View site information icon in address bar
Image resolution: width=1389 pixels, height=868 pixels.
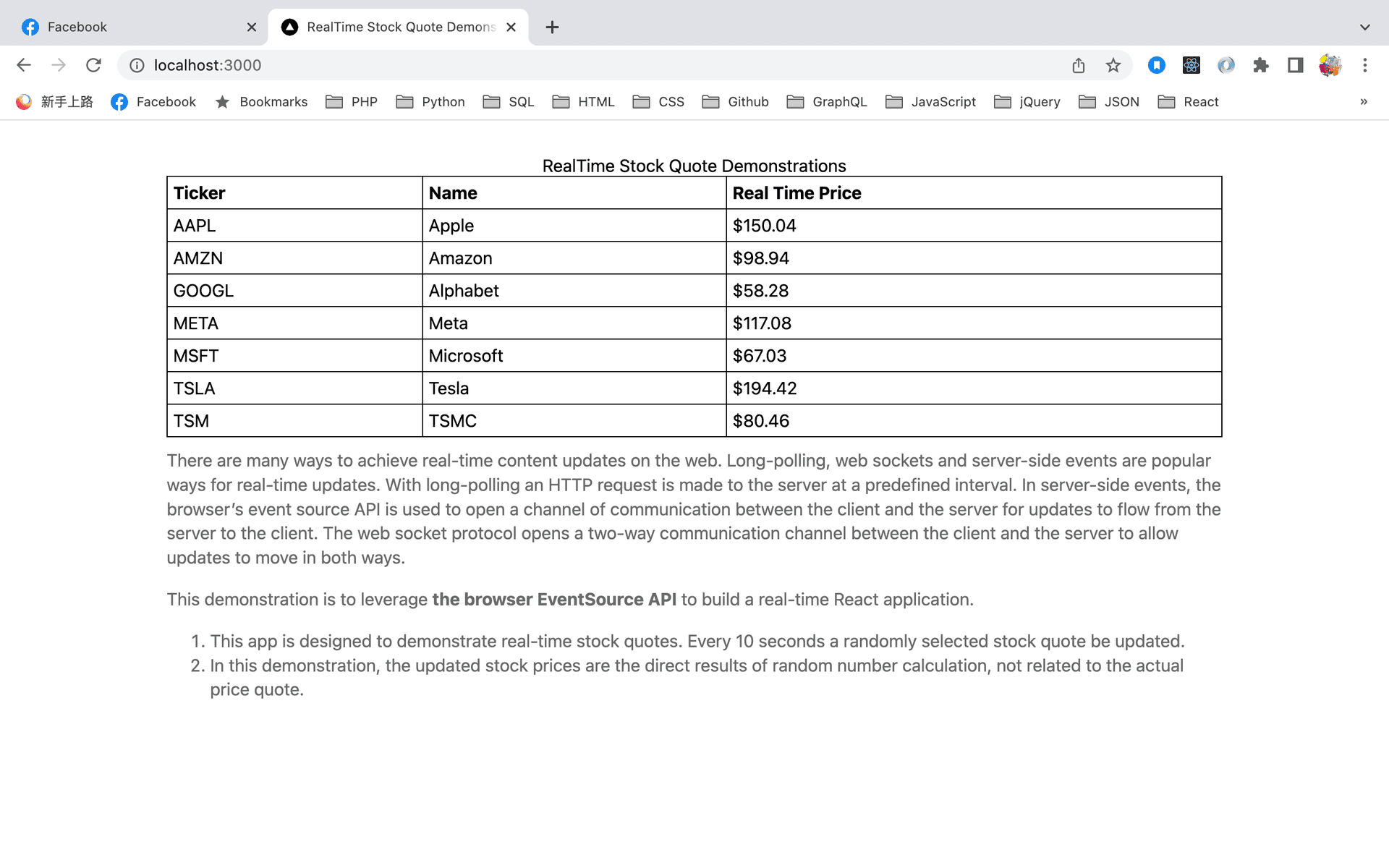[x=137, y=65]
